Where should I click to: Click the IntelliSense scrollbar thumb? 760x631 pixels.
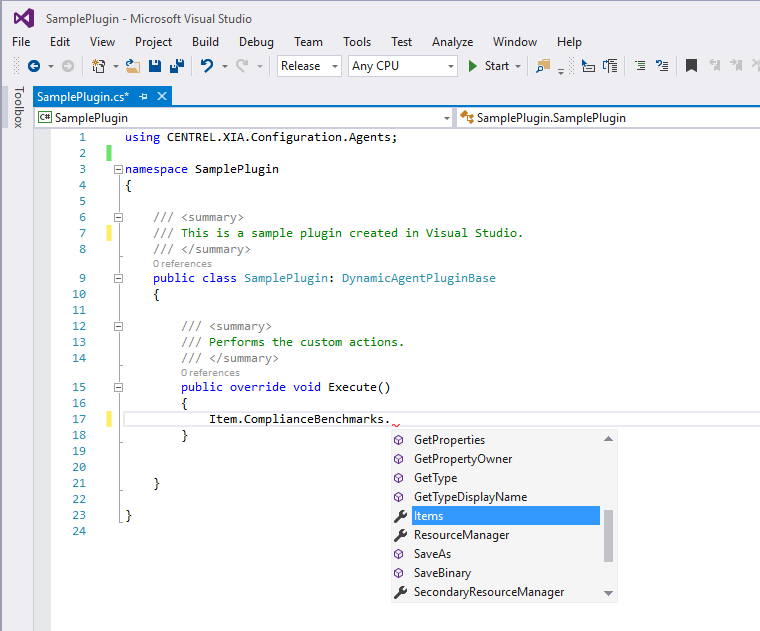click(x=609, y=536)
